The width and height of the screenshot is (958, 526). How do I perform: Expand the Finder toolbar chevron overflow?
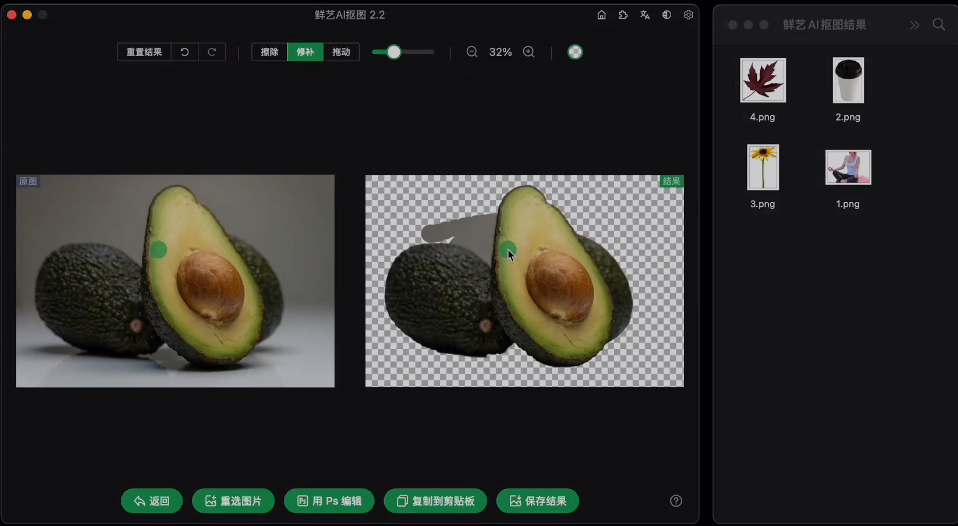tap(915, 25)
